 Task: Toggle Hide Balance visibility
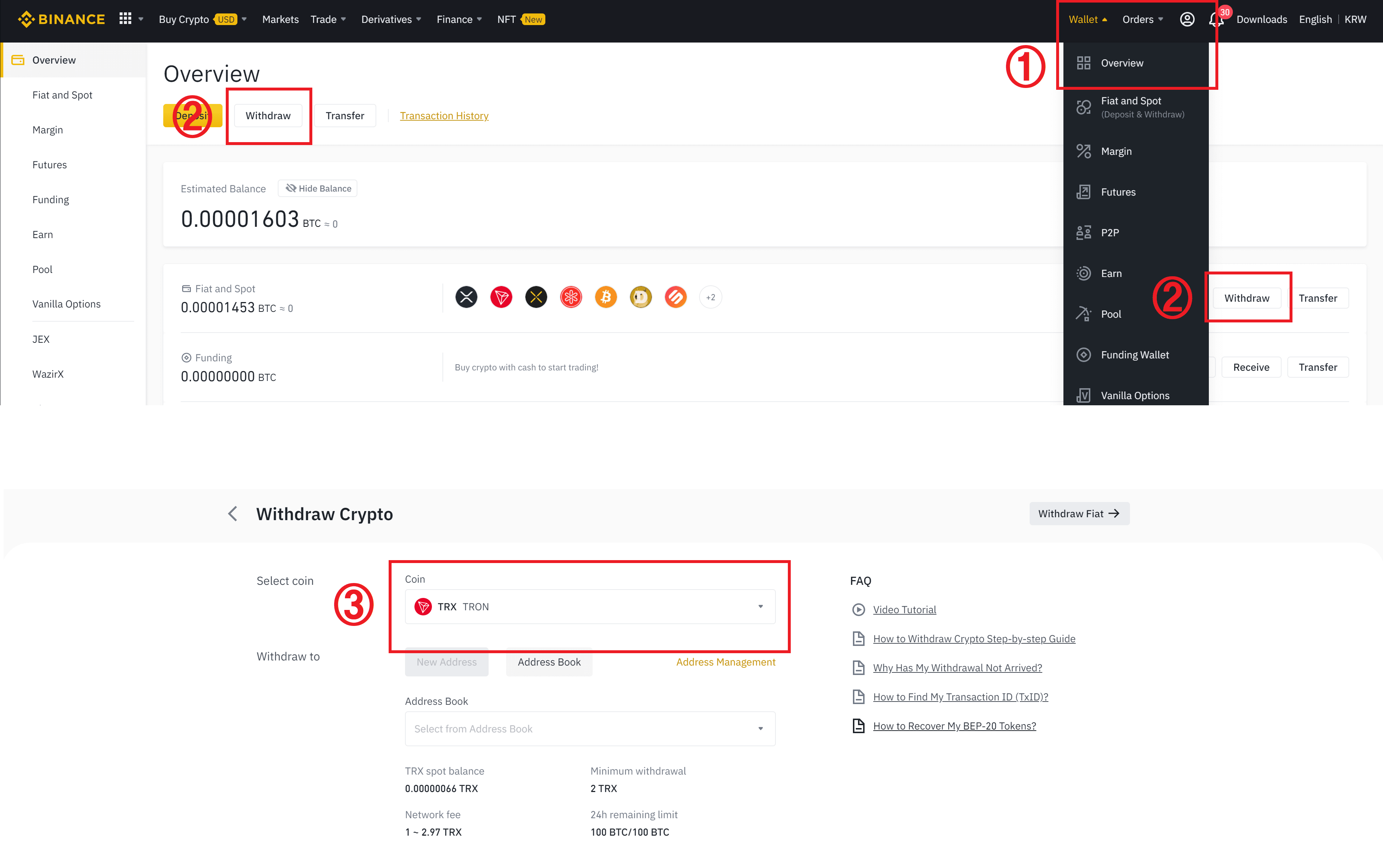click(x=318, y=188)
